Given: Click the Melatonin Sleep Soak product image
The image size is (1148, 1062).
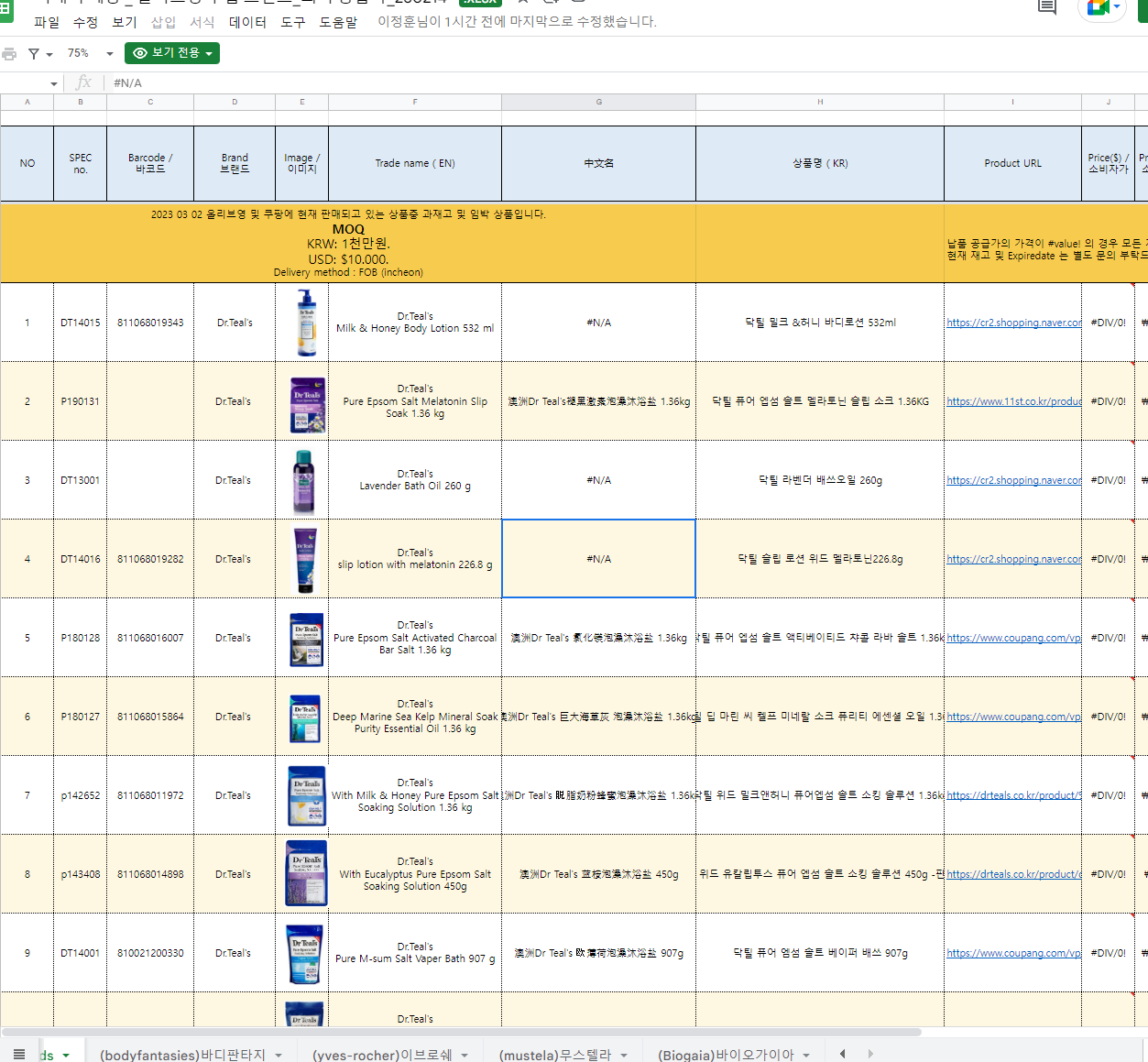Looking at the screenshot, I should (x=307, y=404).
